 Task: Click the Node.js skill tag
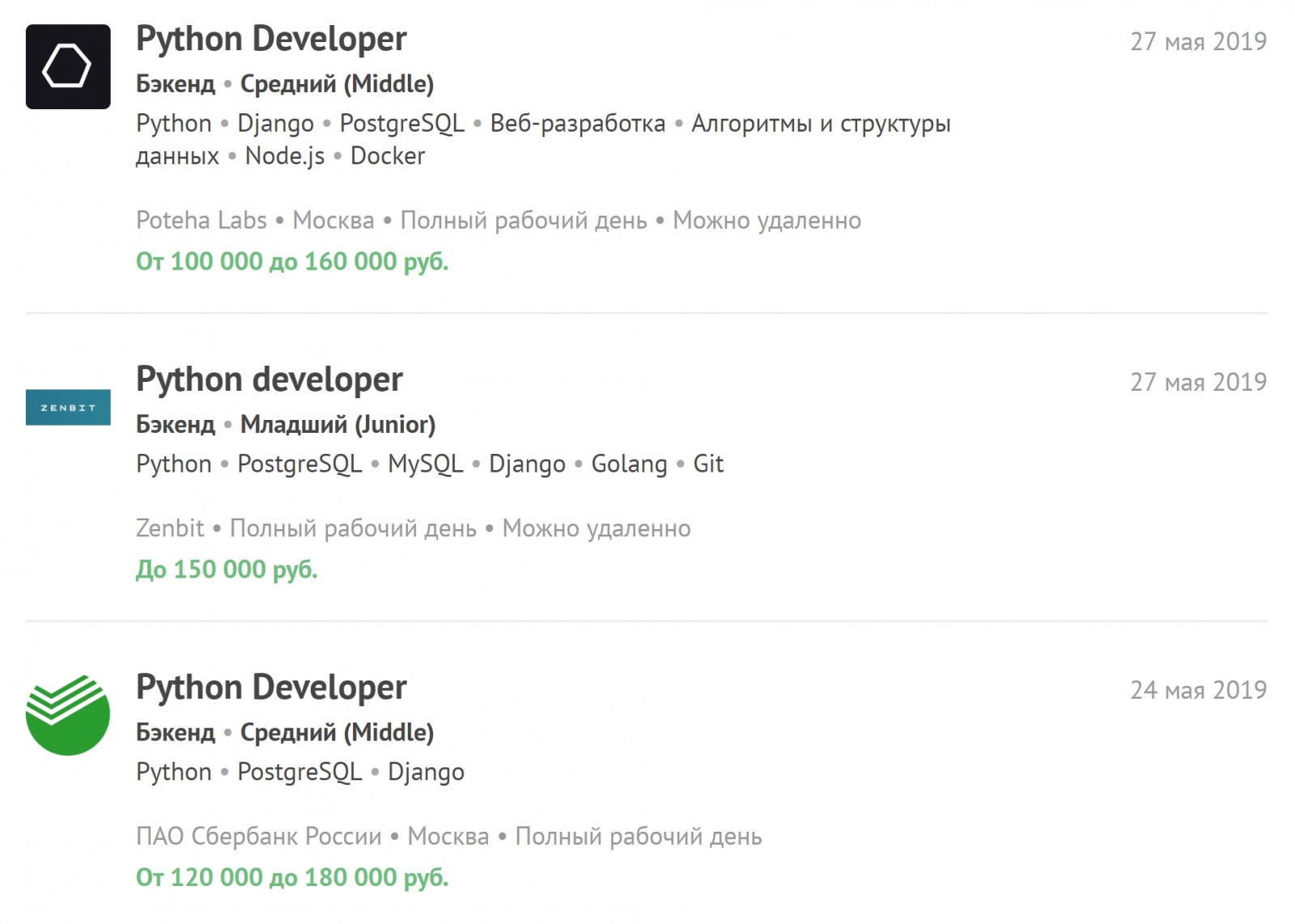tap(282, 155)
